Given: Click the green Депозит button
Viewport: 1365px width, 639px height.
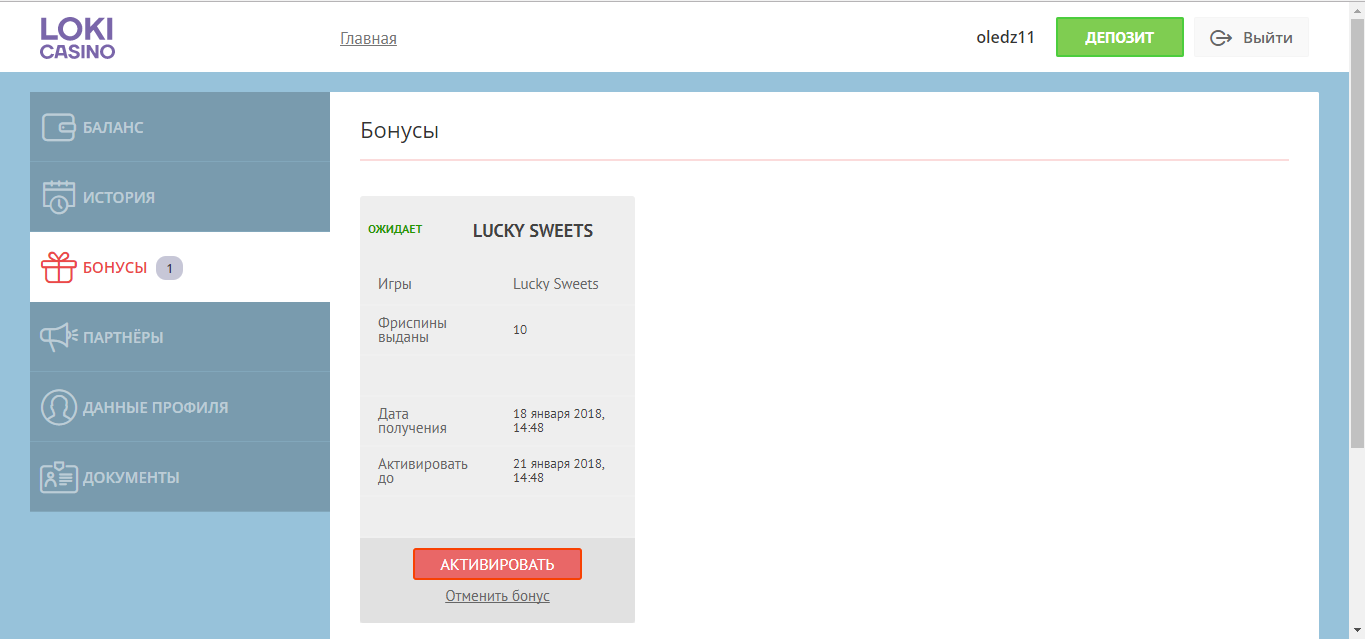Looking at the screenshot, I should click(x=1120, y=38).
